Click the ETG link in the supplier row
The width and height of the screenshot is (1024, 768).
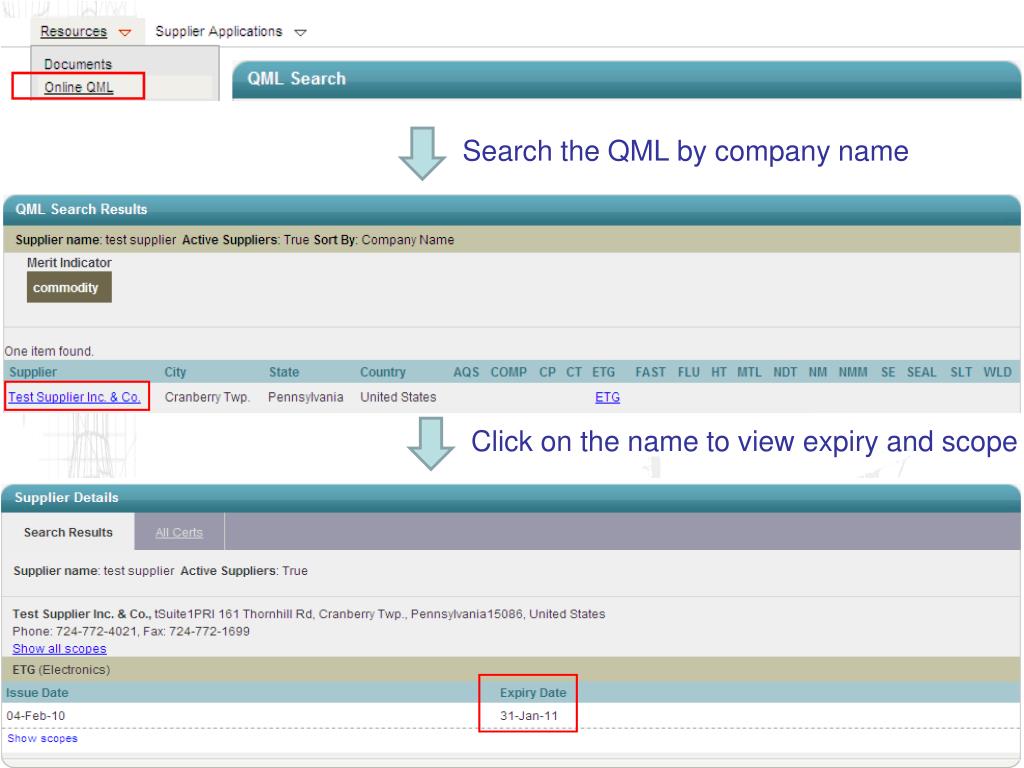607,397
